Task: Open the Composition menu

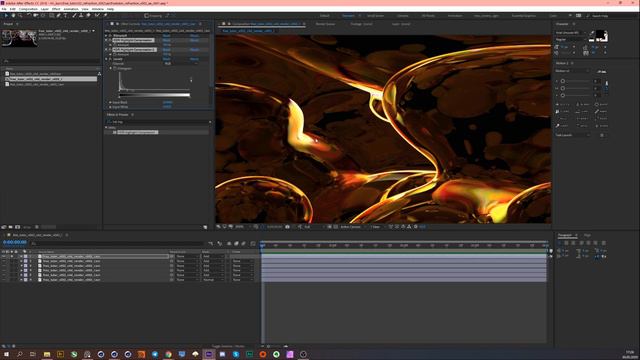Action: (x=28, y=9)
